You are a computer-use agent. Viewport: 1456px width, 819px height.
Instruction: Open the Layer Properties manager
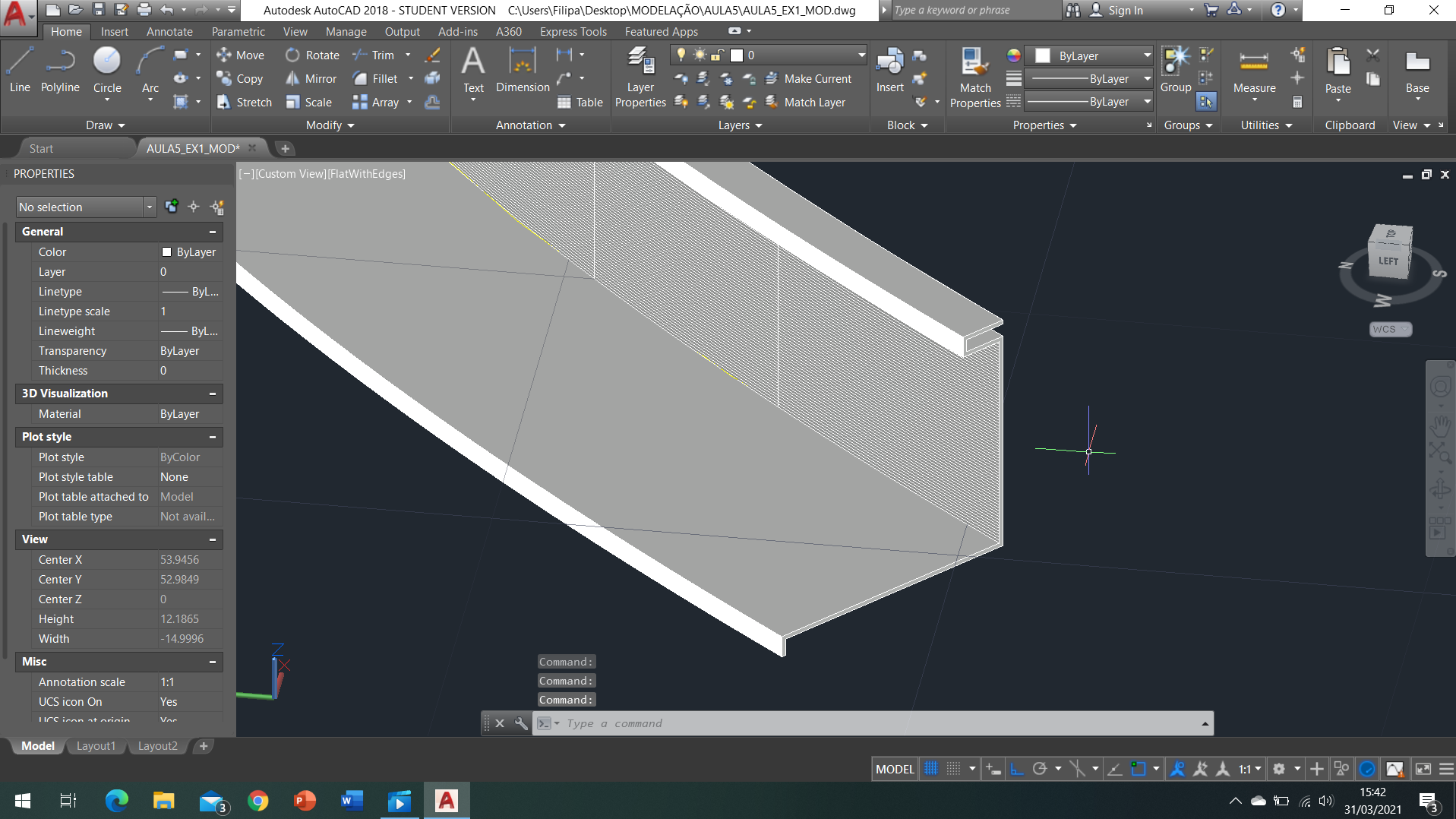click(640, 76)
